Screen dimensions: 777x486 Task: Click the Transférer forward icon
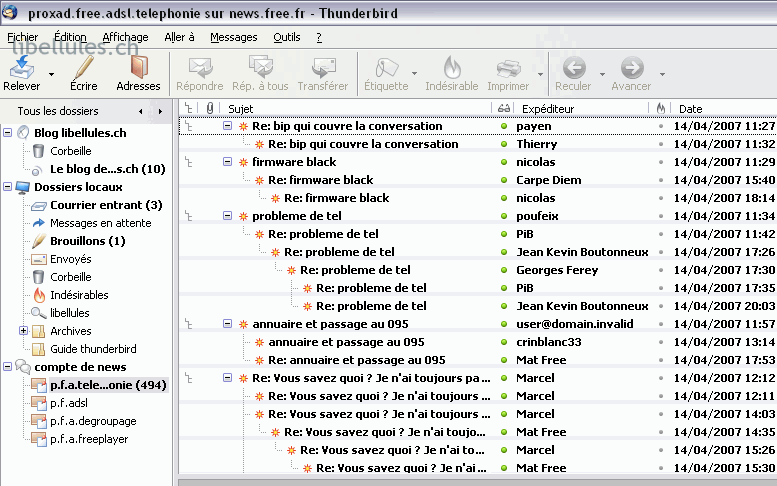[x=323, y=68]
